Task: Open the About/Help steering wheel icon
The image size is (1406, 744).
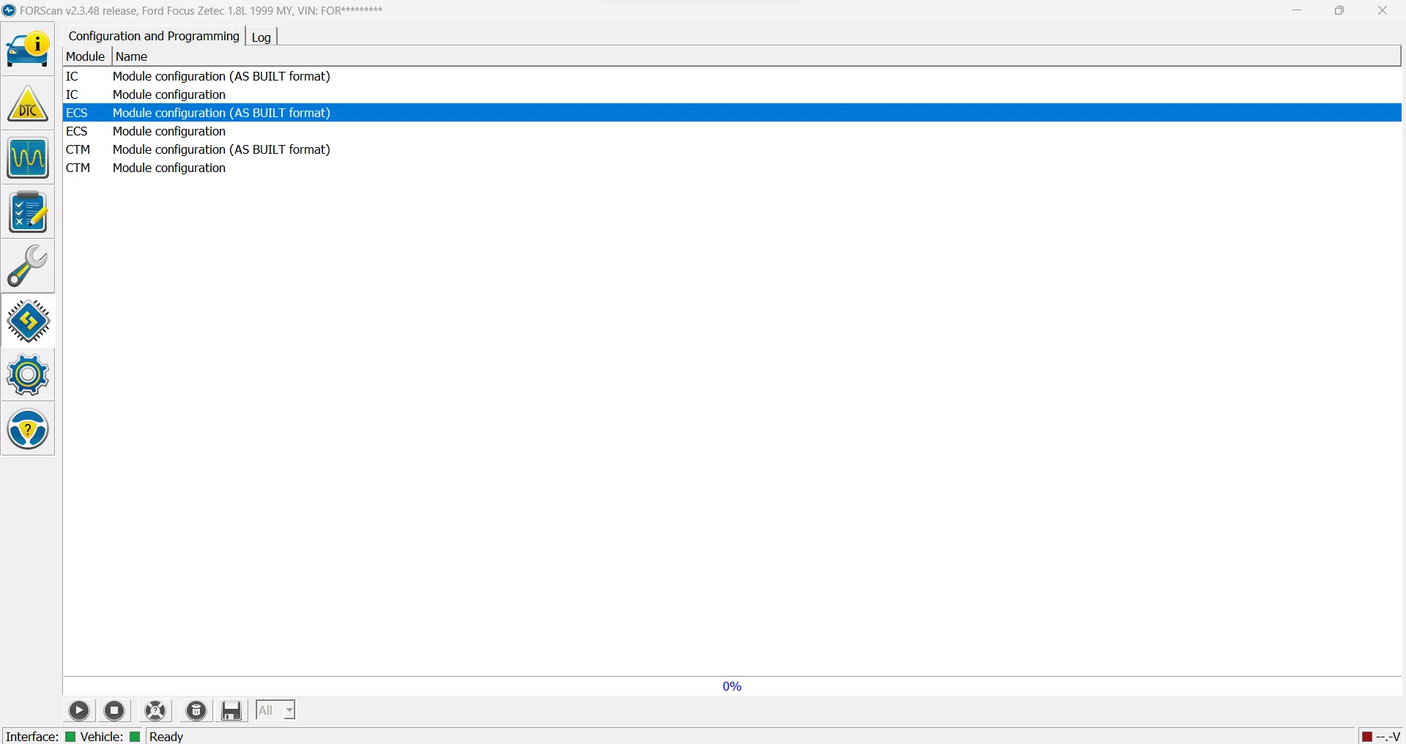Action: [27, 428]
